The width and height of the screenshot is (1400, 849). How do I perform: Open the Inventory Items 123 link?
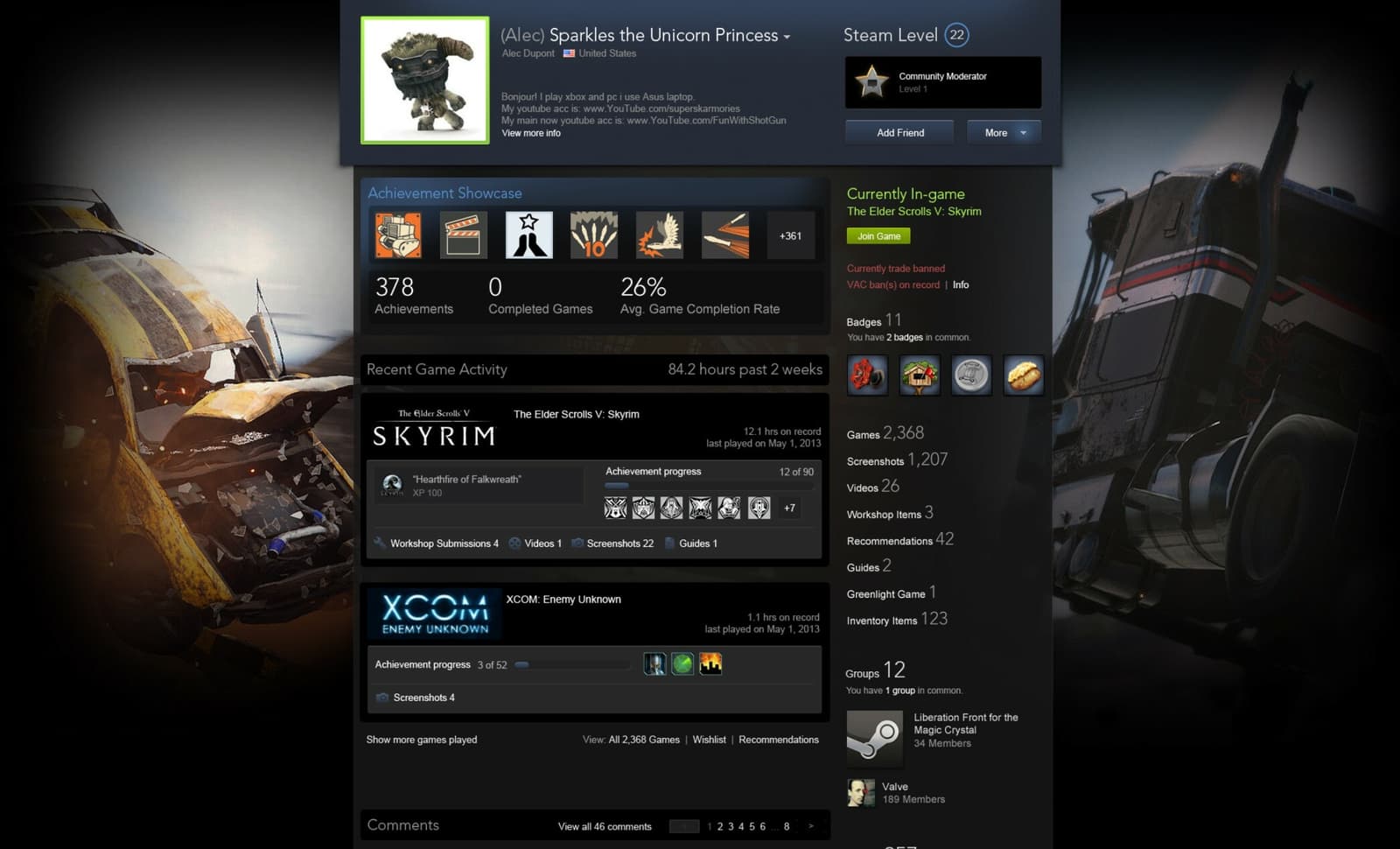pos(897,619)
